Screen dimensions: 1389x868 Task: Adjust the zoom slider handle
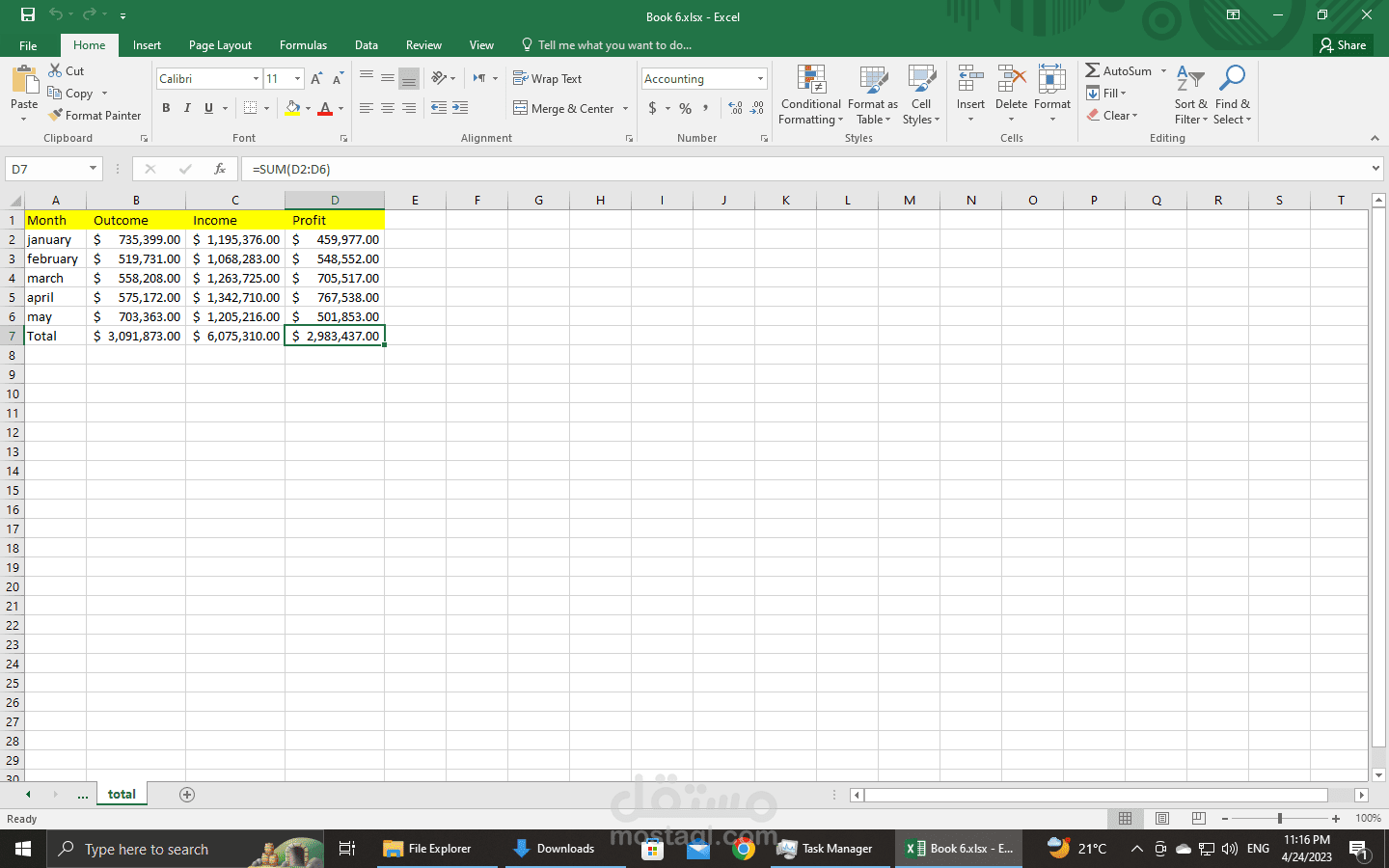pyautogui.click(x=1280, y=818)
